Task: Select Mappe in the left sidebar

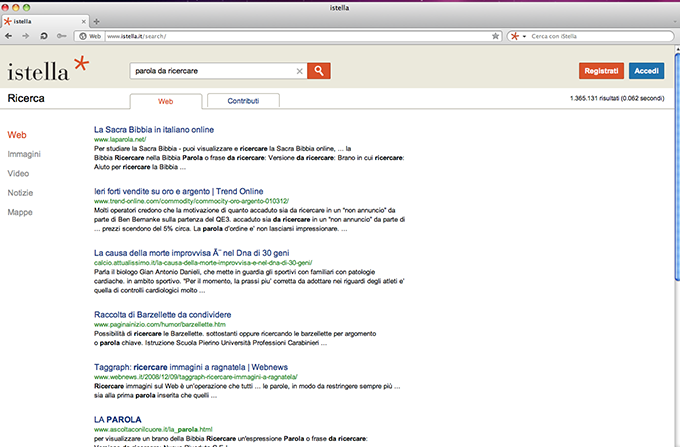Action: (20, 212)
